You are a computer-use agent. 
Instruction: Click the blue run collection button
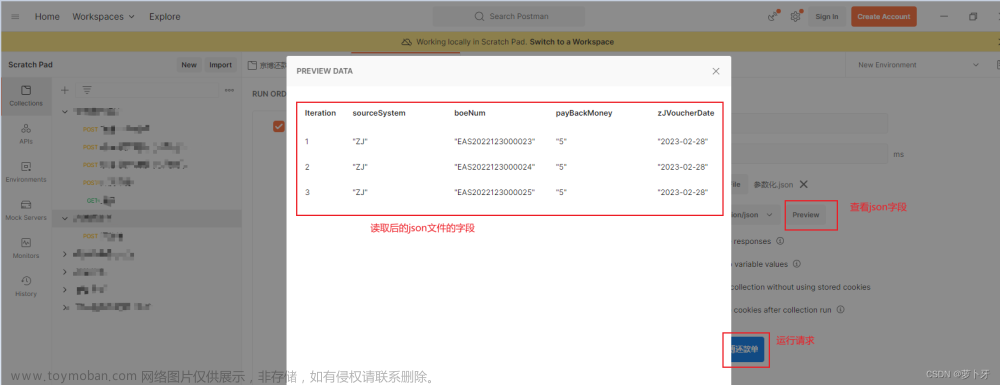point(747,350)
